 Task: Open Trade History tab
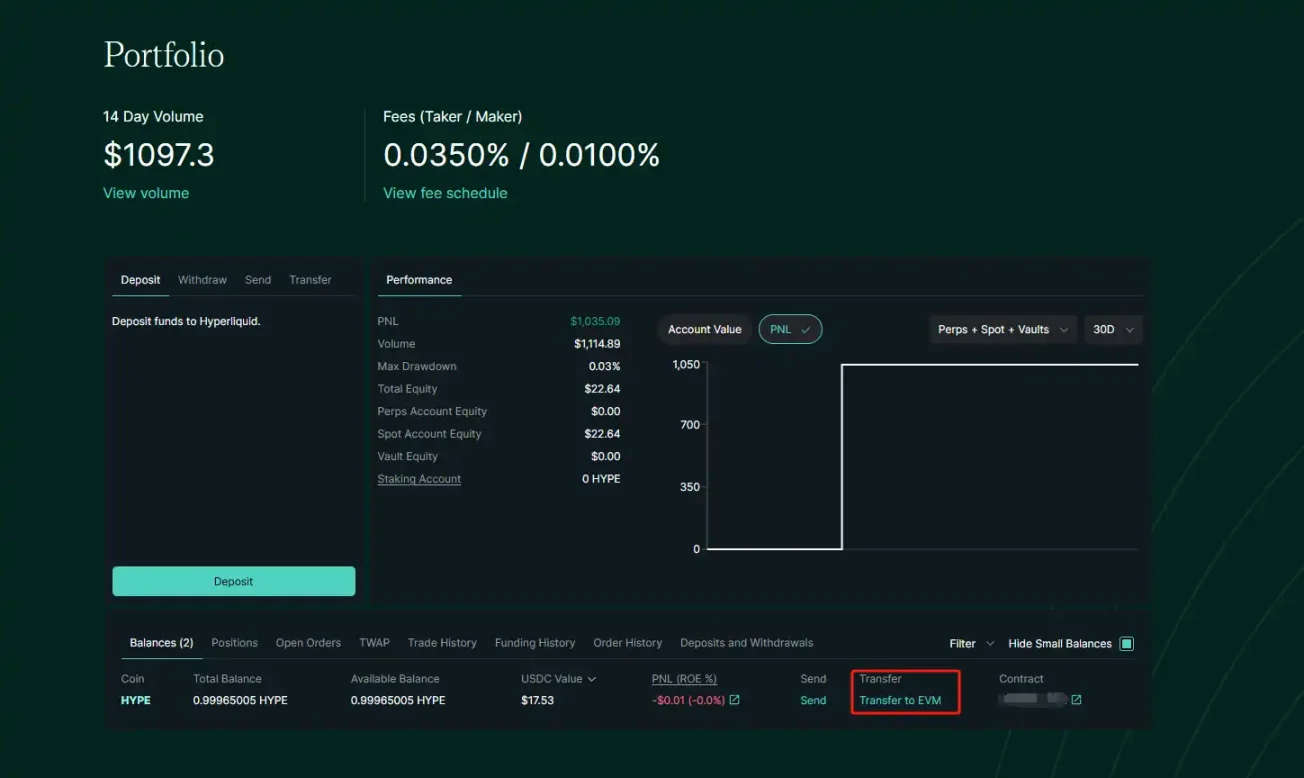click(442, 643)
